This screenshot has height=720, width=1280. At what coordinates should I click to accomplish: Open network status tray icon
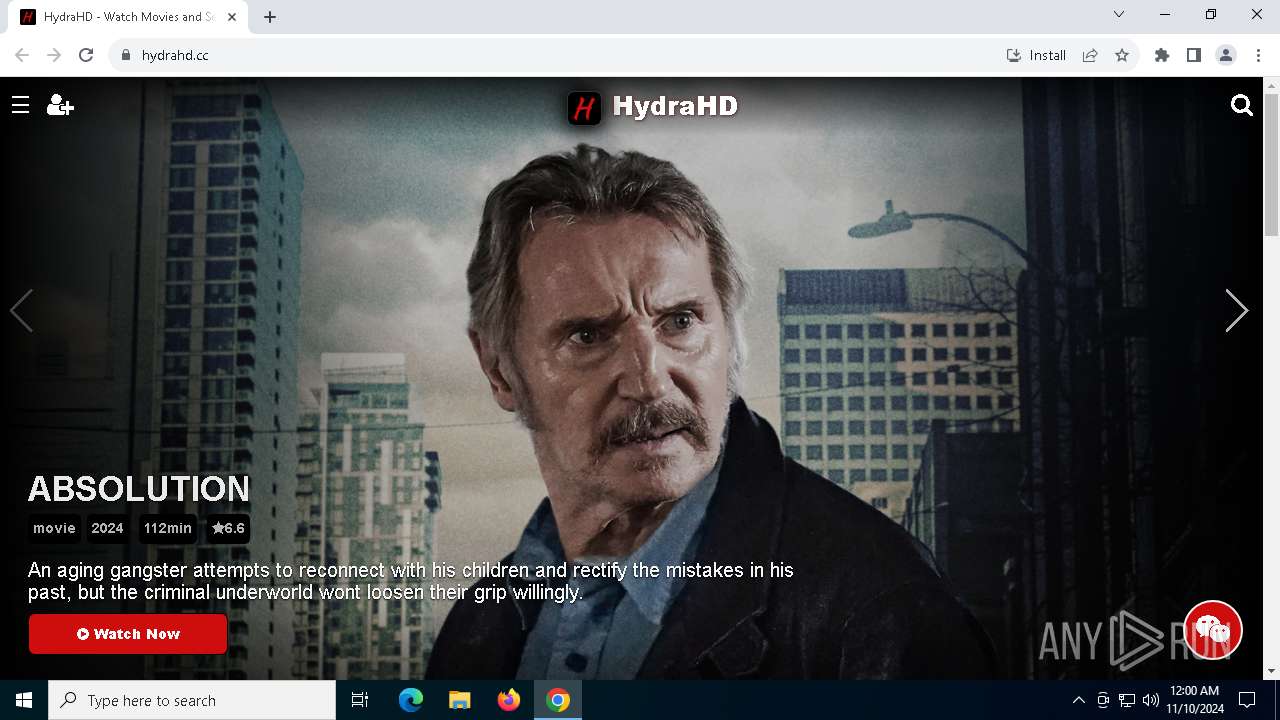[x=1127, y=700]
